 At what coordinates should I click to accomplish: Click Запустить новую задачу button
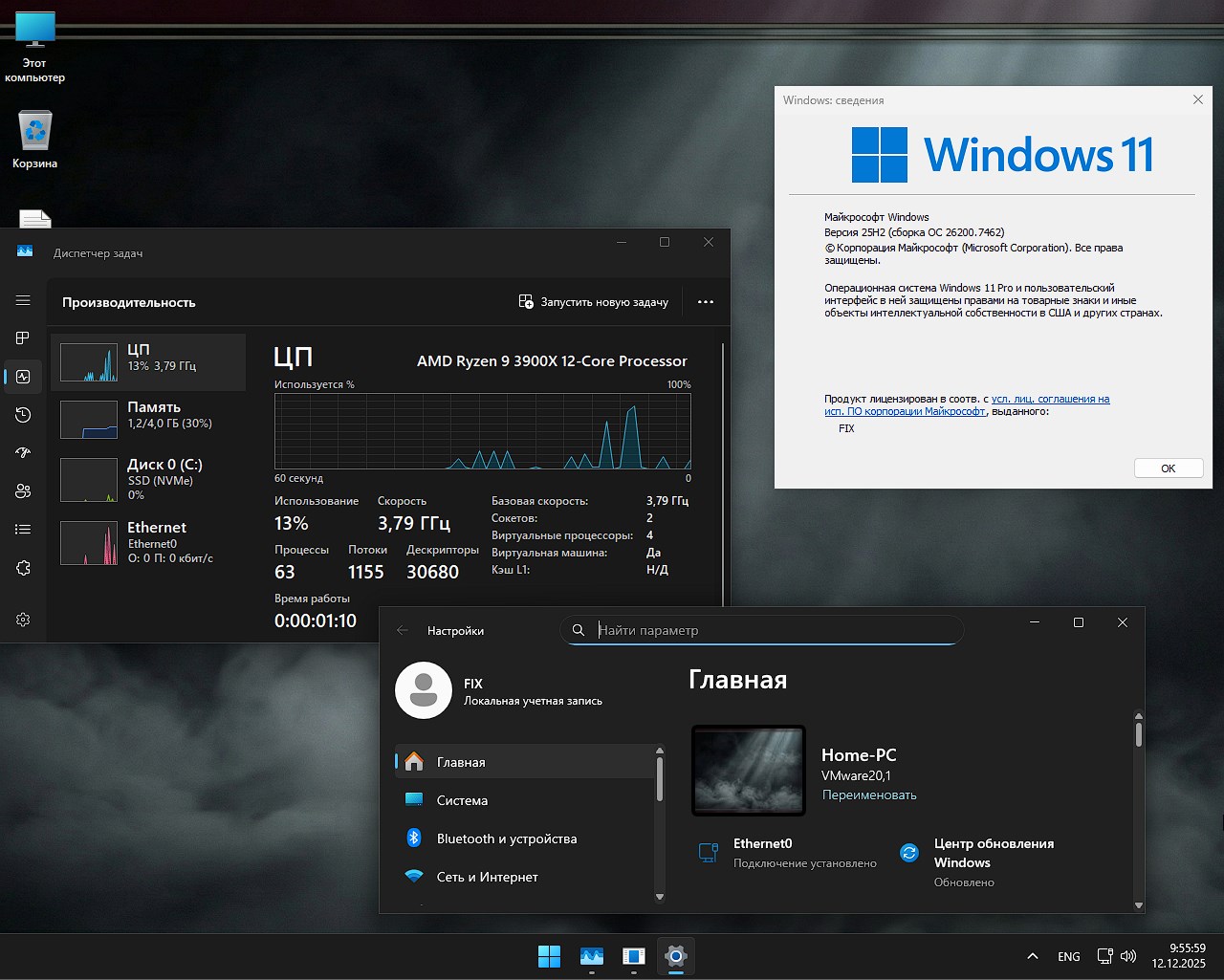594,301
